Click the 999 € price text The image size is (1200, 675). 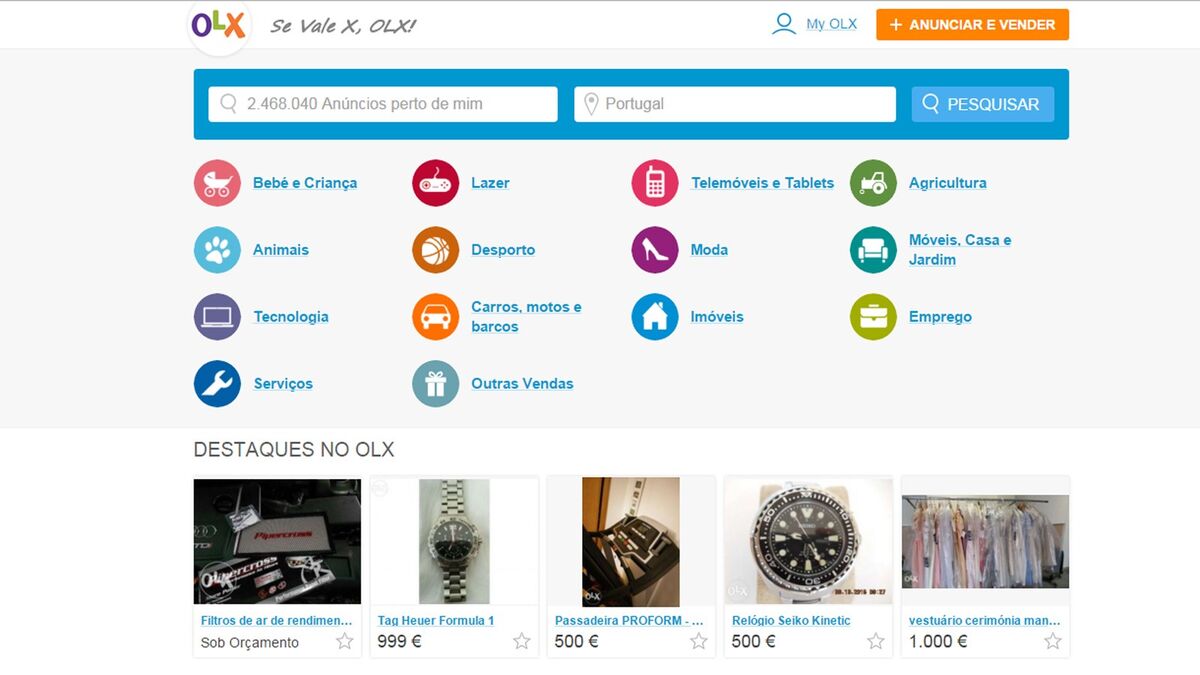[400, 642]
